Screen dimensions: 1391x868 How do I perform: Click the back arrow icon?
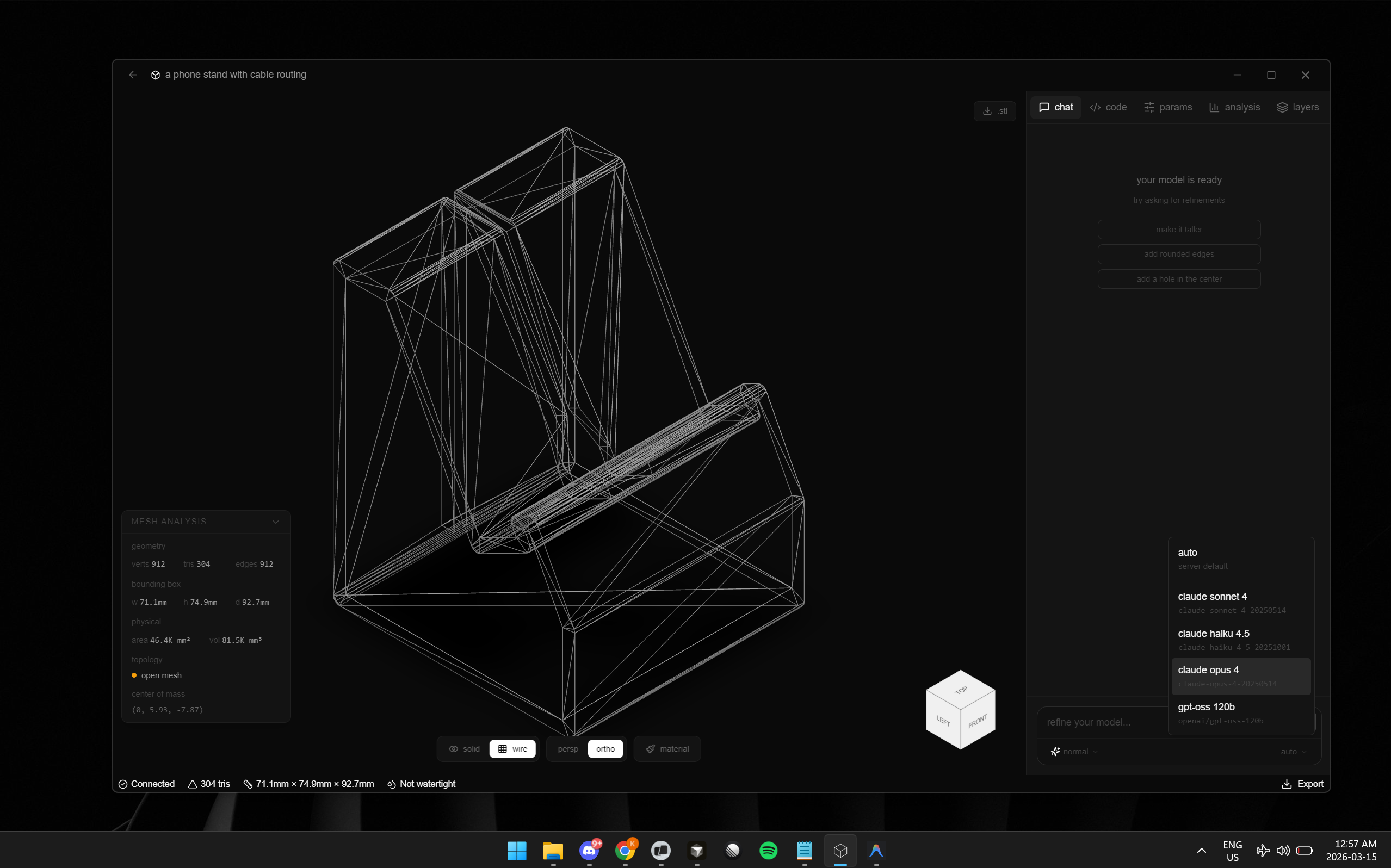pyautogui.click(x=133, y=75)
